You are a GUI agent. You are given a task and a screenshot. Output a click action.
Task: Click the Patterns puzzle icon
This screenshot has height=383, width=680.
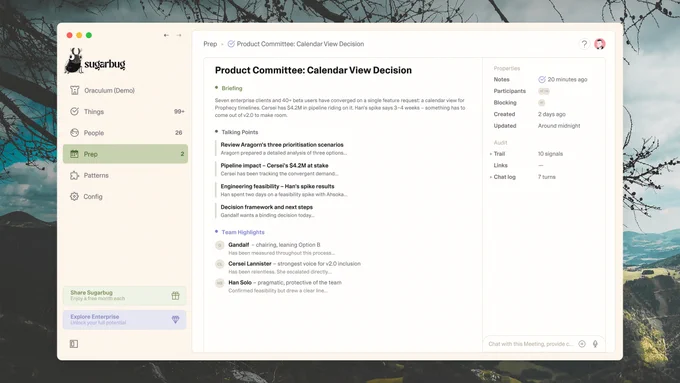pyautogui.click(x=75, y=175)
